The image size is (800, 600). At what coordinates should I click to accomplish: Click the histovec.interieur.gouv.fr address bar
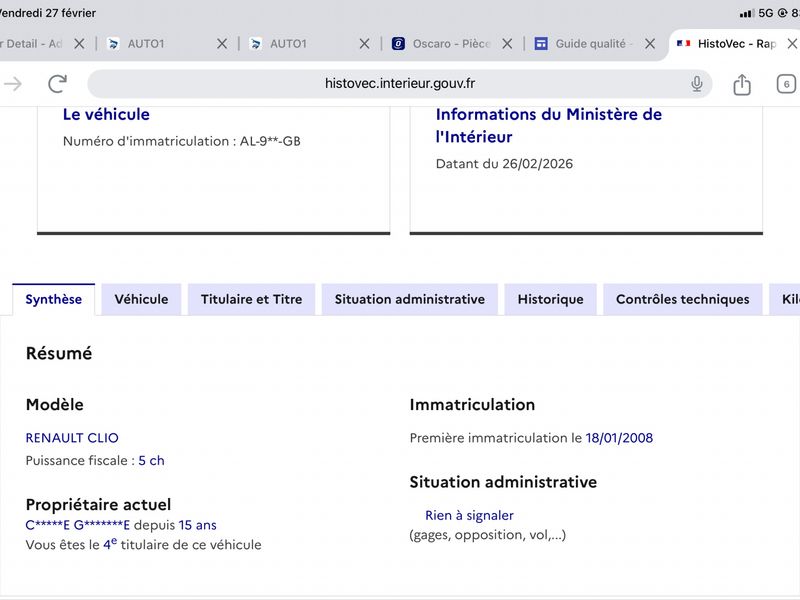point(400,84)
